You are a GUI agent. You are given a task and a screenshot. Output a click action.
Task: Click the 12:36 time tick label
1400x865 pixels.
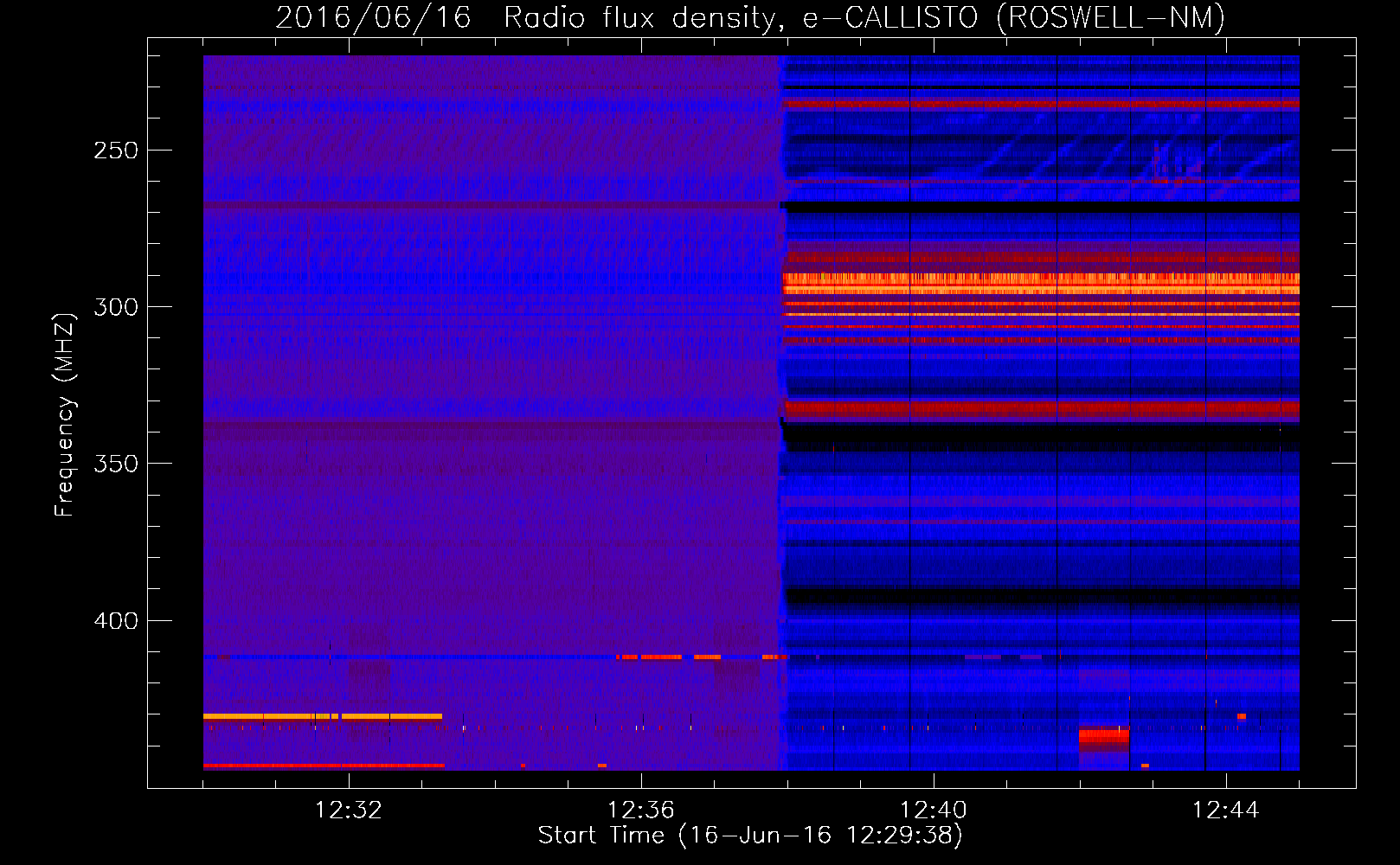[x=641, y=811]
